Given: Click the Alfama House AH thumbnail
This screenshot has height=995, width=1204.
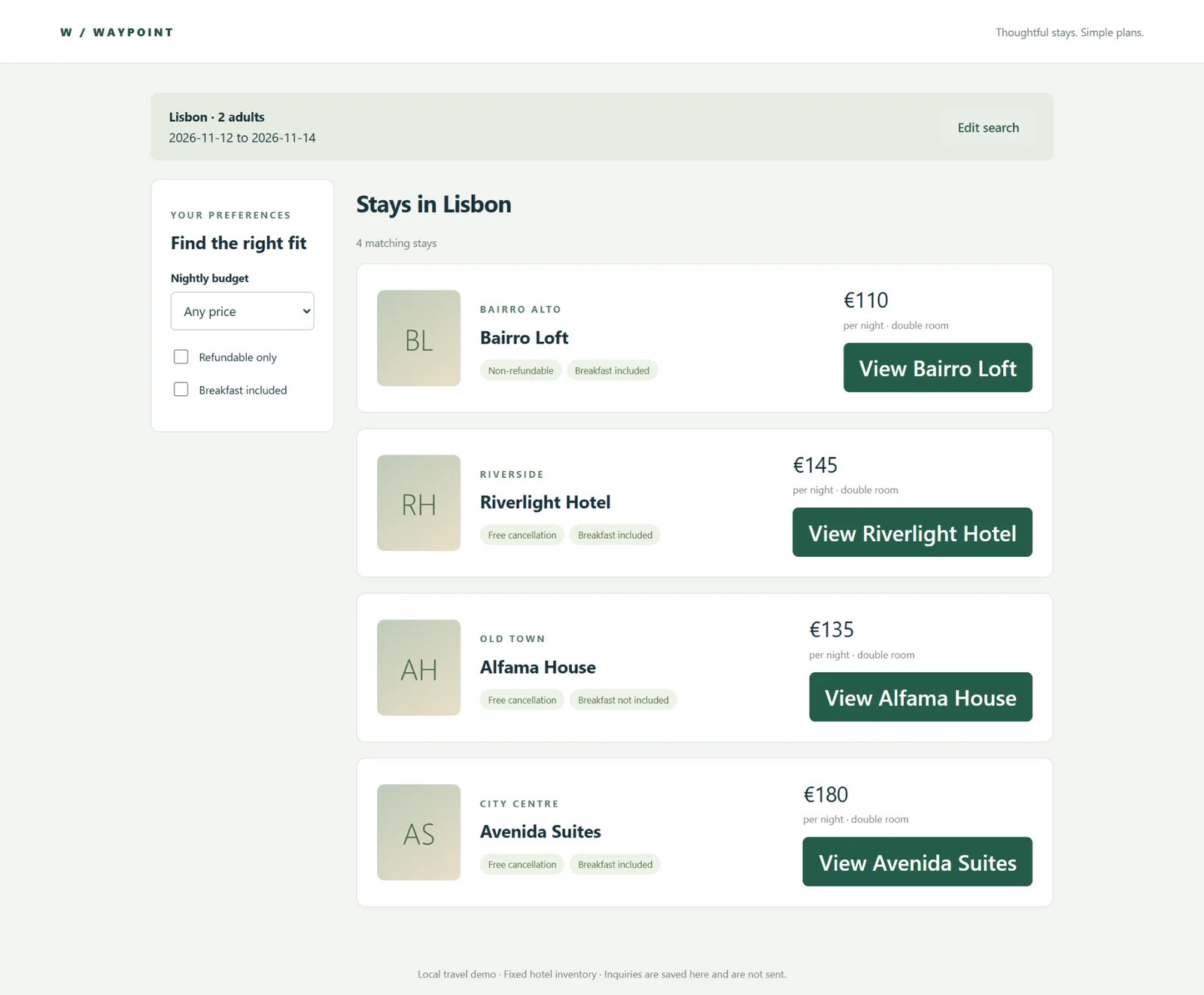Looking at the screenshot, I should [x=418, y=668].
